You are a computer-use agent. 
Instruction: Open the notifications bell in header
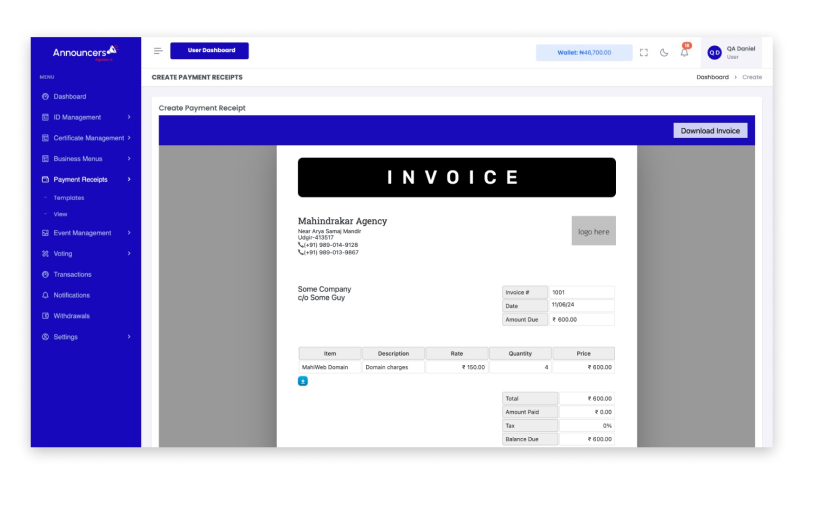(684, 52)
